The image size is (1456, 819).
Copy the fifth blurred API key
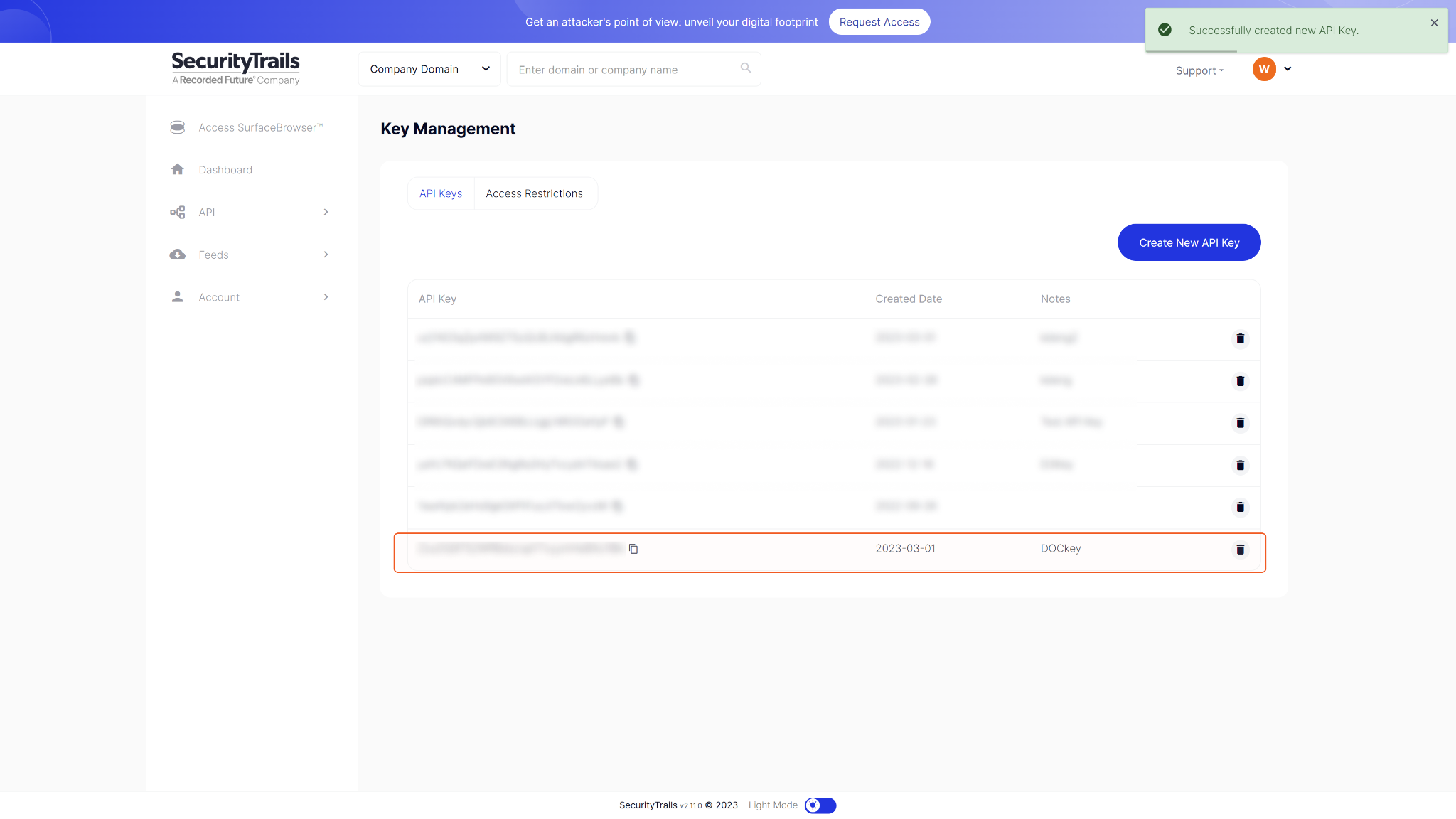click(x=617, y=506)
